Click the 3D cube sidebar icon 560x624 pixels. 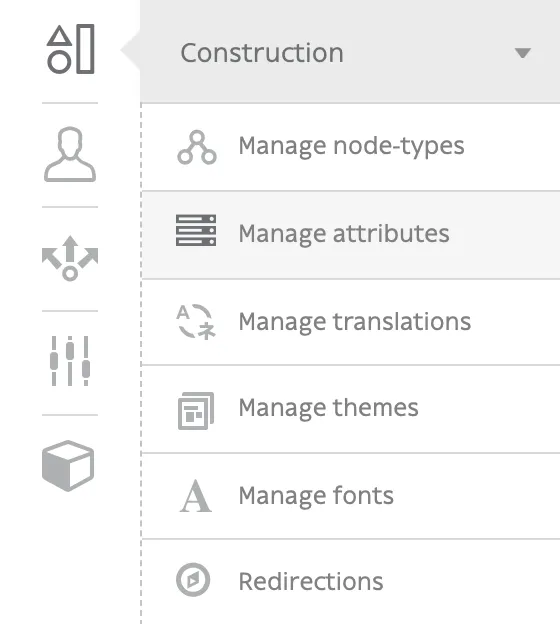[68, 466]
